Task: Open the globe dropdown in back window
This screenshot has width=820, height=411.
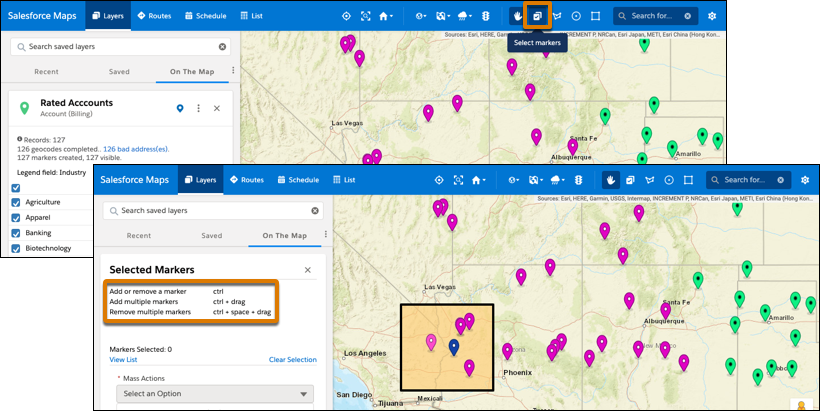Action: [x=421, y=16]
